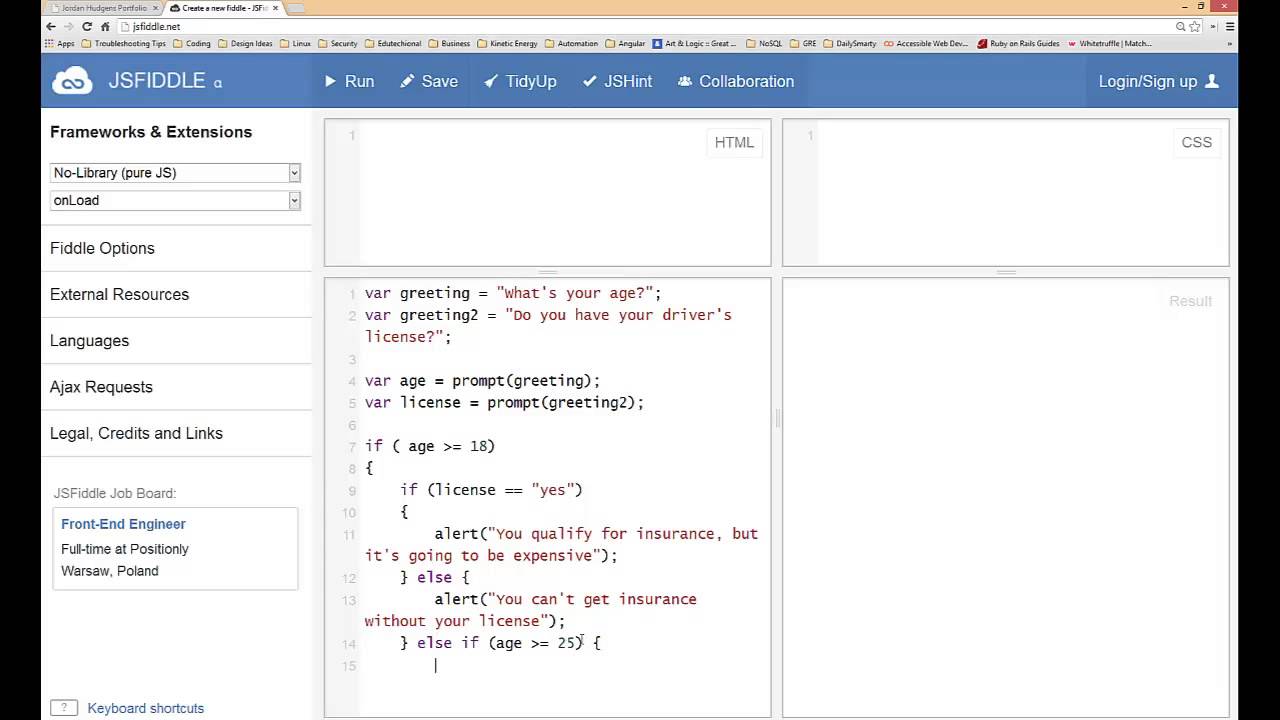This screenshot has height=720, width=1280.
Task: Click Login/Sign up
Action: [x=1159, y=81]
